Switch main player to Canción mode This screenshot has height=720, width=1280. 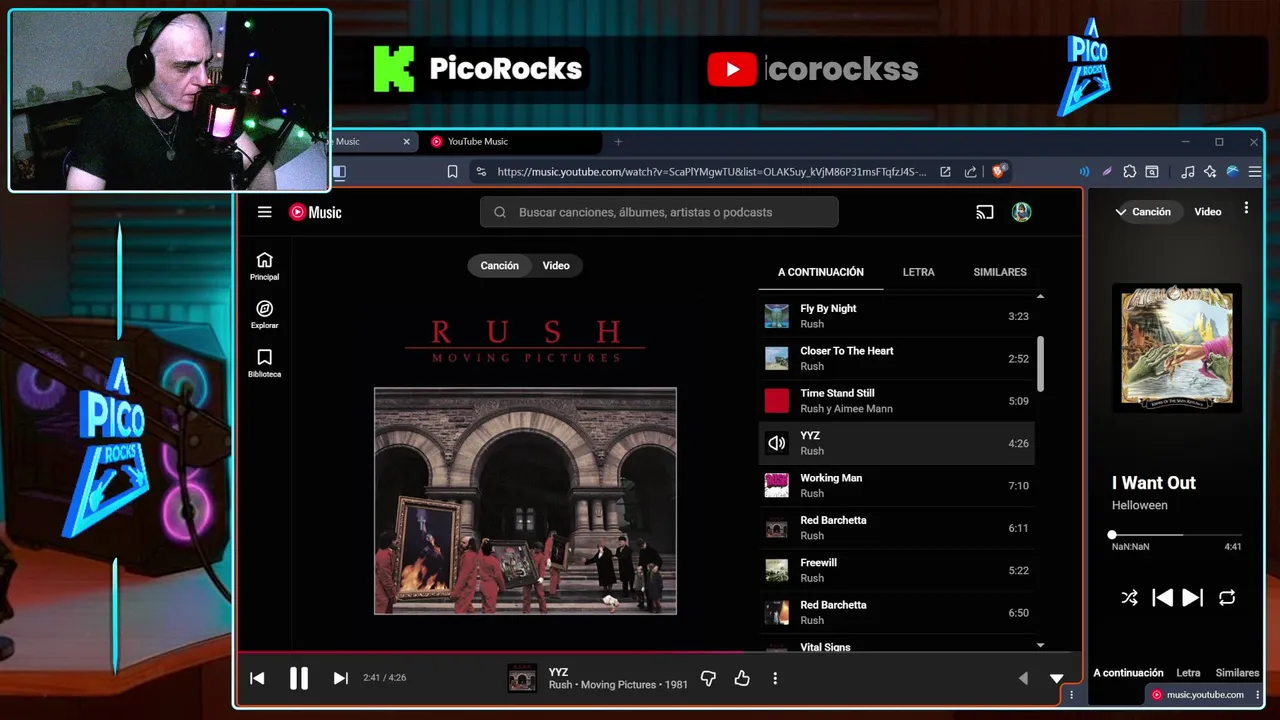tap(499, 265)
